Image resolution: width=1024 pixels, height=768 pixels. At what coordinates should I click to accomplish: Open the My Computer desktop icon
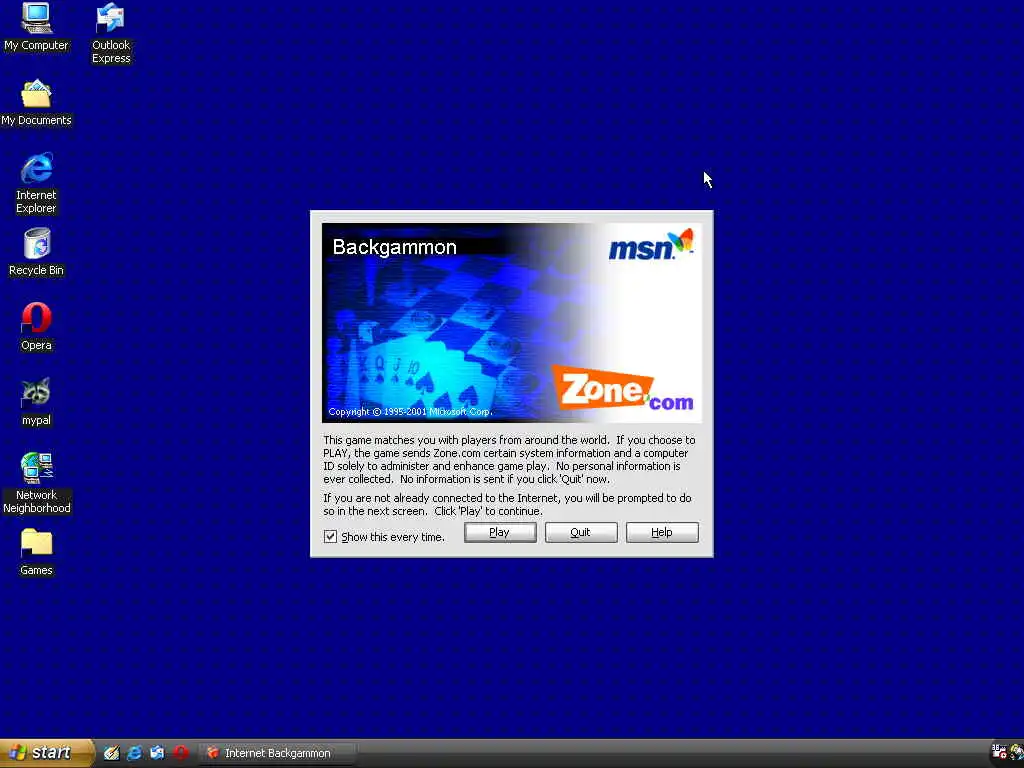(x=36, y=26)
